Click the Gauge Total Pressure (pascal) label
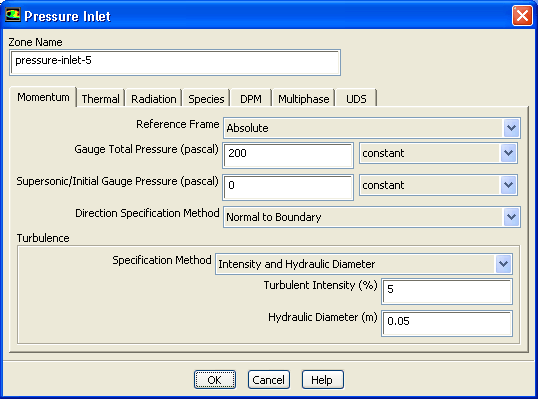Screen dimensions: 538x399 [x=147, y=149]
